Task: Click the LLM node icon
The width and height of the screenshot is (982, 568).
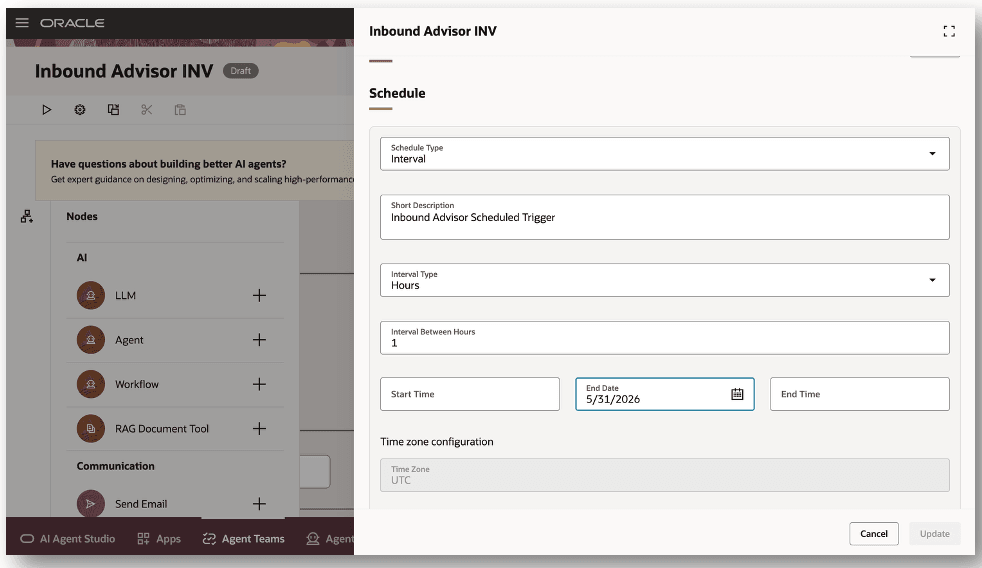Action: click(91, 295)
